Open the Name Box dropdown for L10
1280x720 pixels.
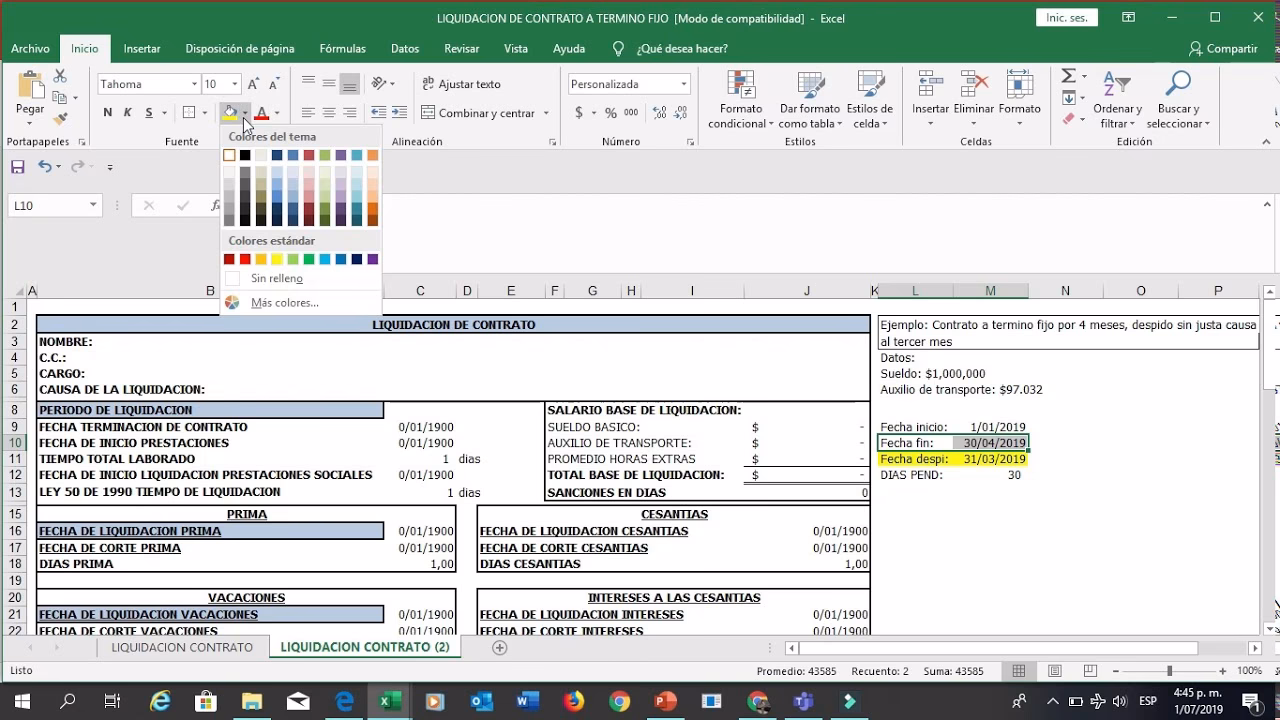click(x=93, y=205)
